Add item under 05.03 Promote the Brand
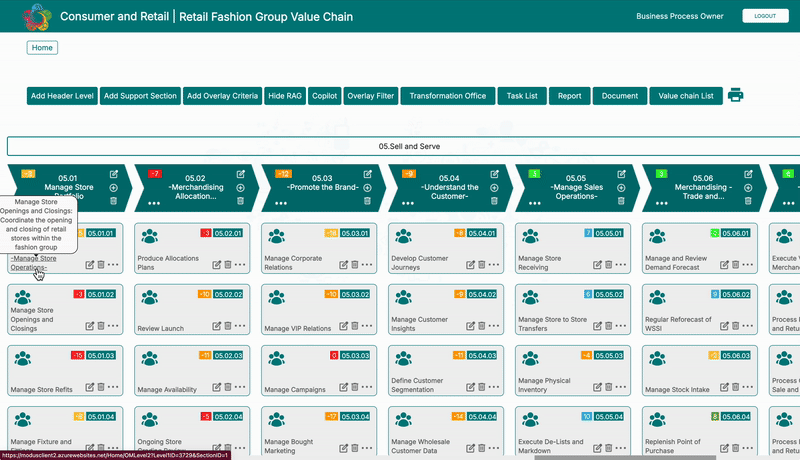The width and height of the screenshot is (800, 460). click(x=367, y=188)
